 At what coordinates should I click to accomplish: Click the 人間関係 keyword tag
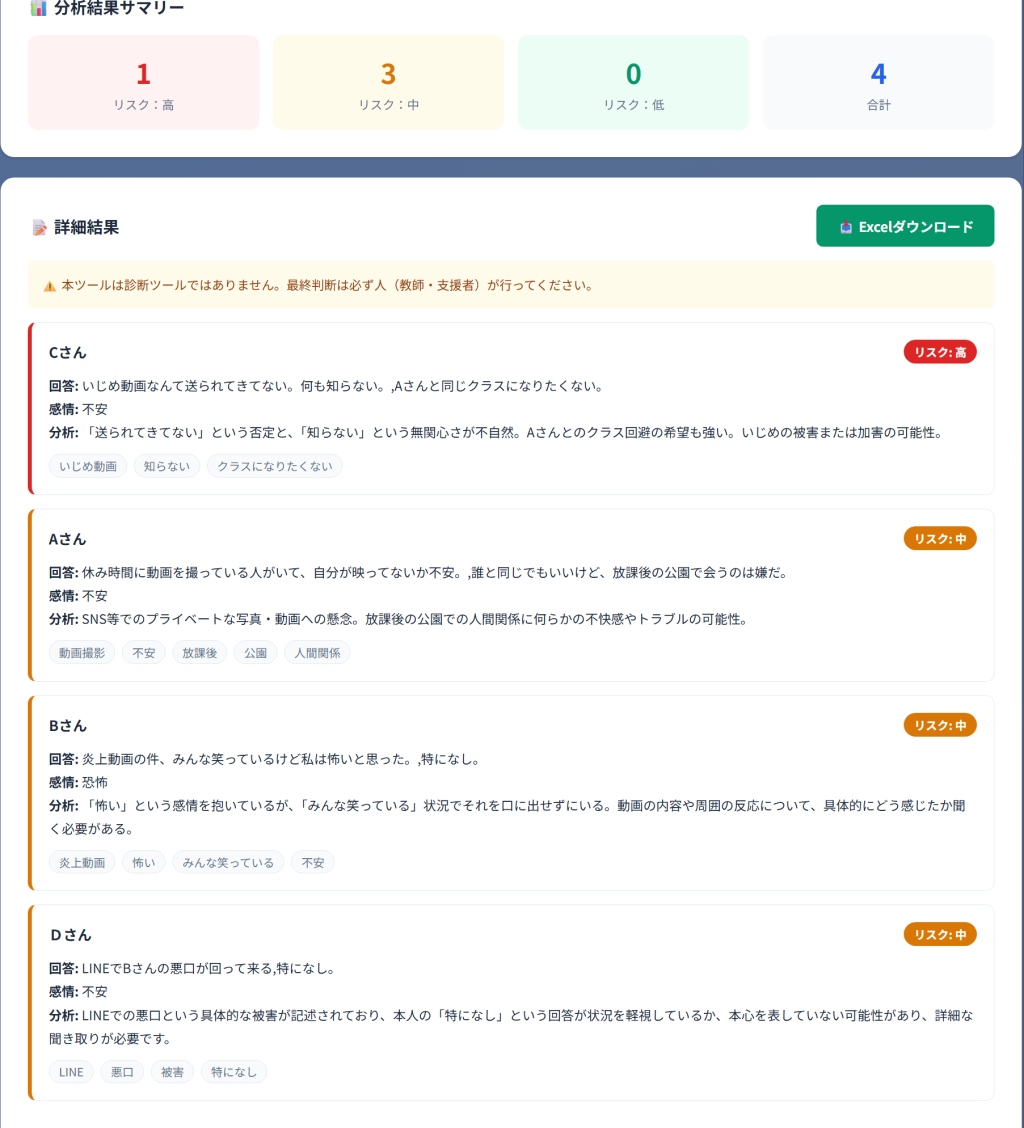(317, 652)
